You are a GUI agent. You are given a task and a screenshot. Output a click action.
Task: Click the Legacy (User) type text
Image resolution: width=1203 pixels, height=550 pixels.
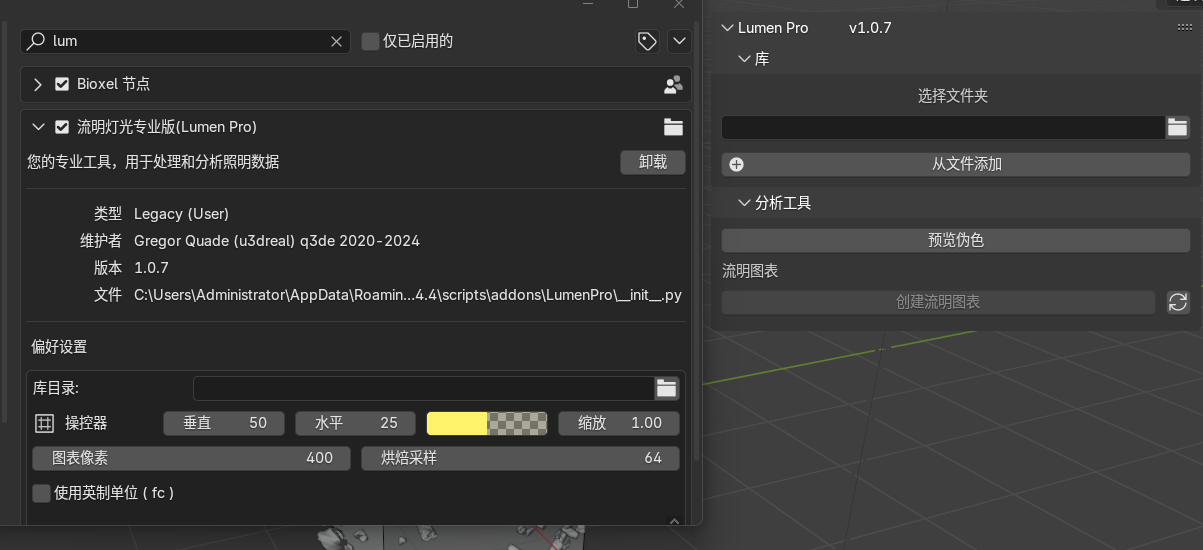coord(181,214)
